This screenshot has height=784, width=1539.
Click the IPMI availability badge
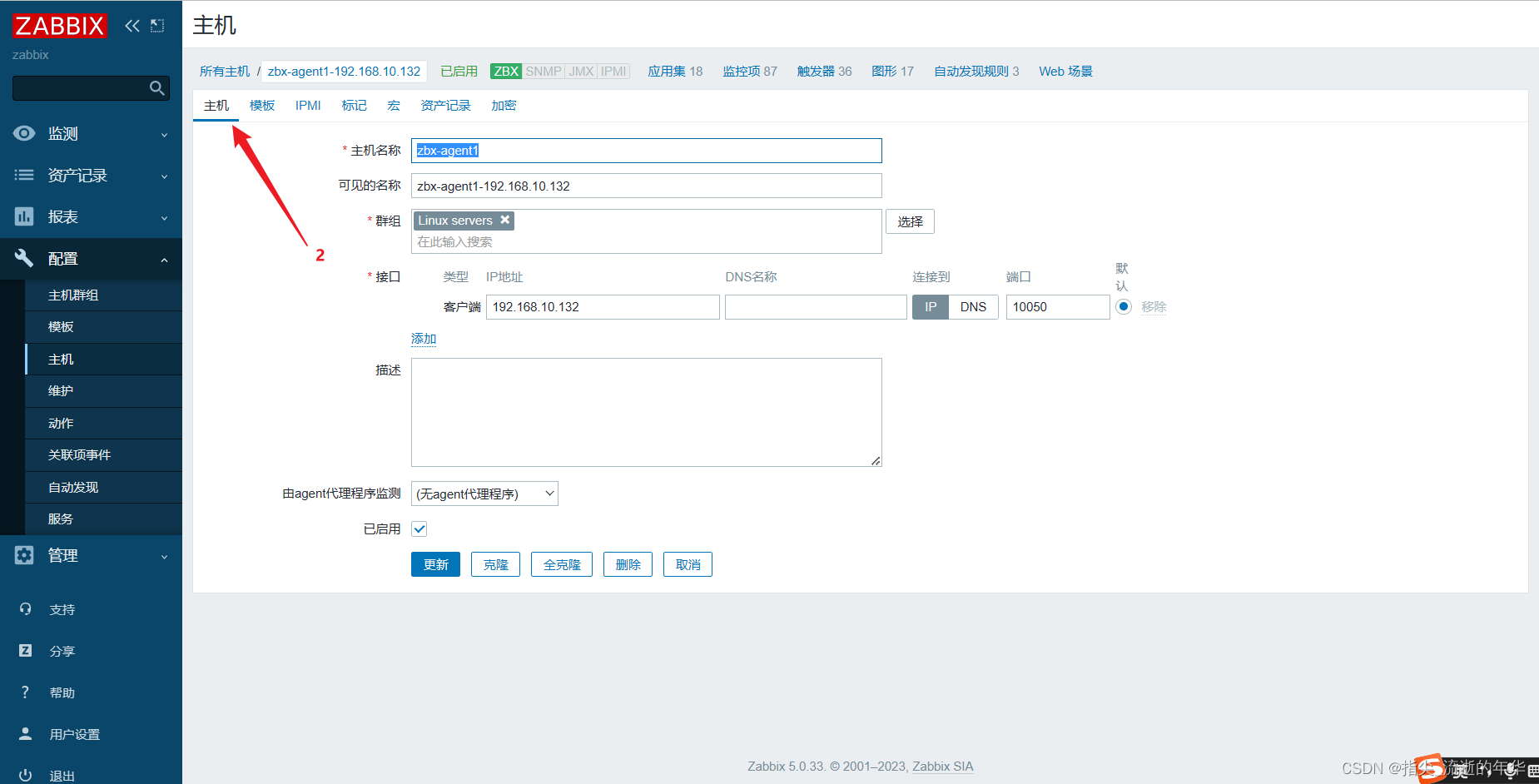[613, 72]
